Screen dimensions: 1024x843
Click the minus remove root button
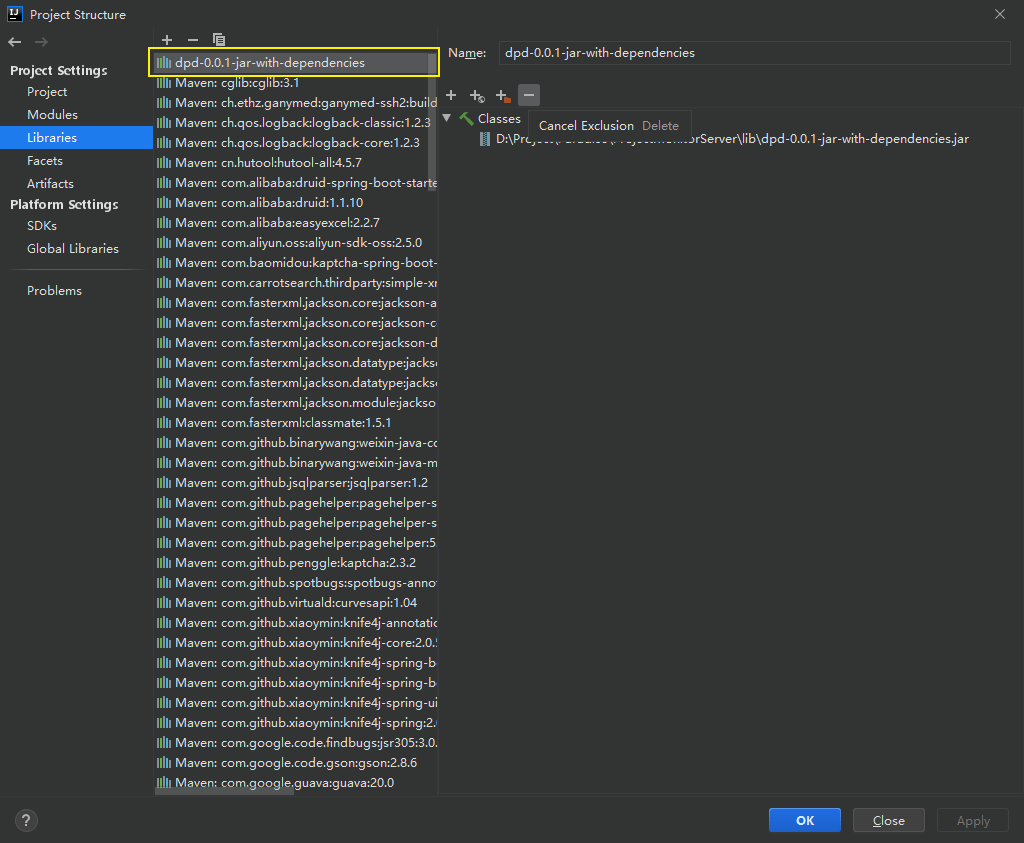click(x=529, y=95)
